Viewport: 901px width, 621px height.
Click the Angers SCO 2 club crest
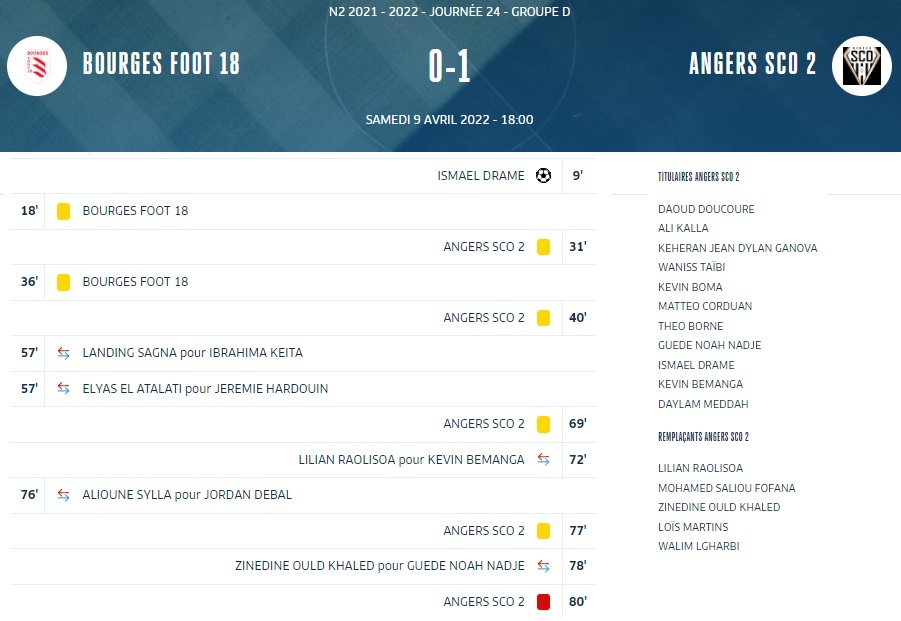point(862,66)
